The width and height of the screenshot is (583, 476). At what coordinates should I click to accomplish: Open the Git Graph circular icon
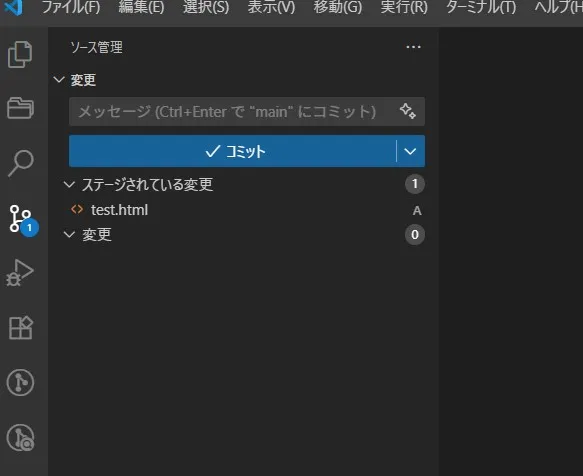(20, 382)
